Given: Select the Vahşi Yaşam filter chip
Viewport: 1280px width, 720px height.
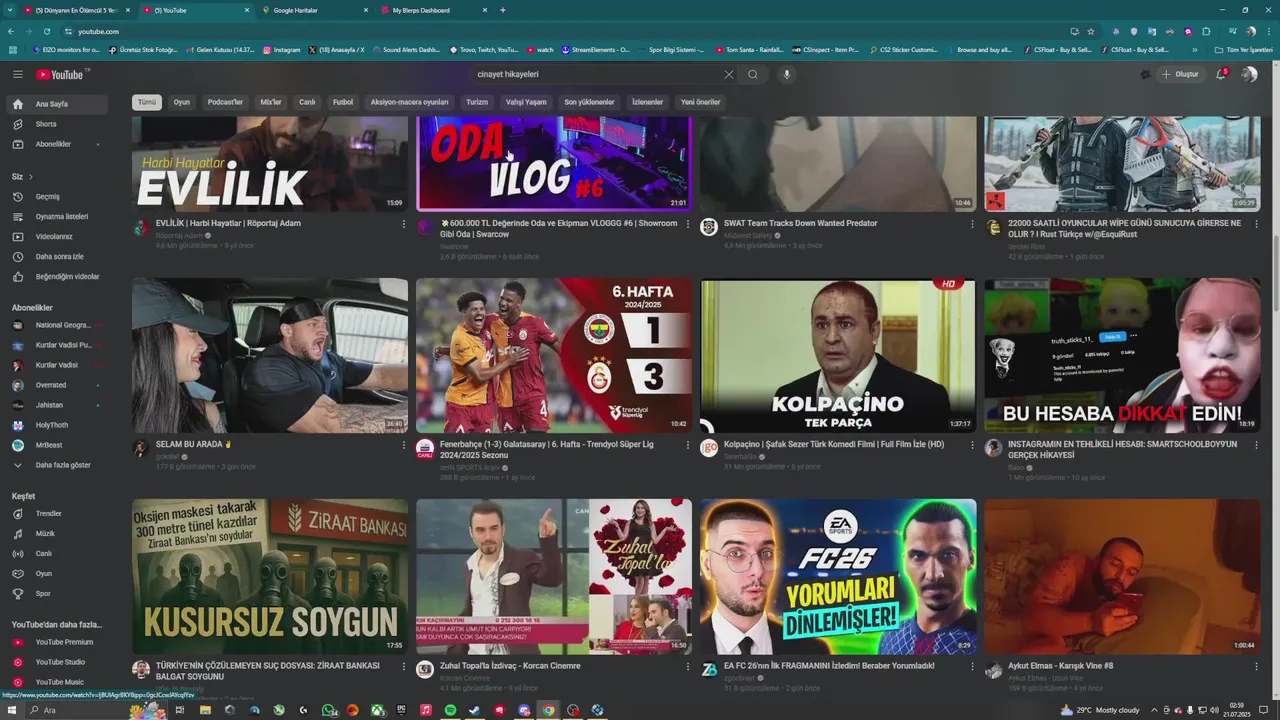Looking at the screenshot, I should 526,102.
